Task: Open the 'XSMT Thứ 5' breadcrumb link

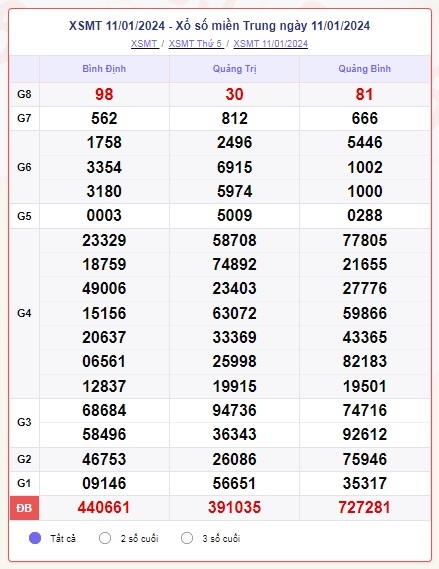Action: [x=196, y=44]
